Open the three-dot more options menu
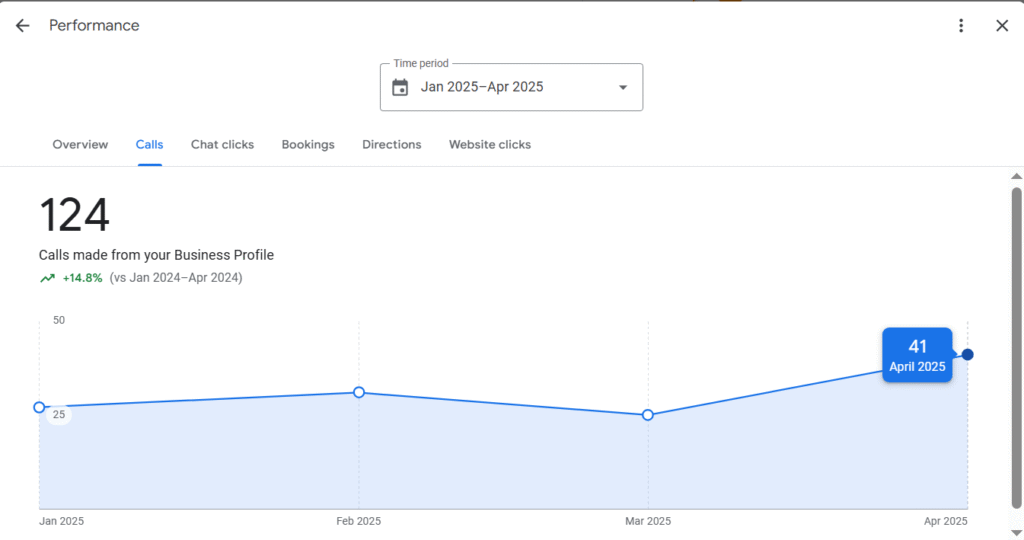 (961, 25)
